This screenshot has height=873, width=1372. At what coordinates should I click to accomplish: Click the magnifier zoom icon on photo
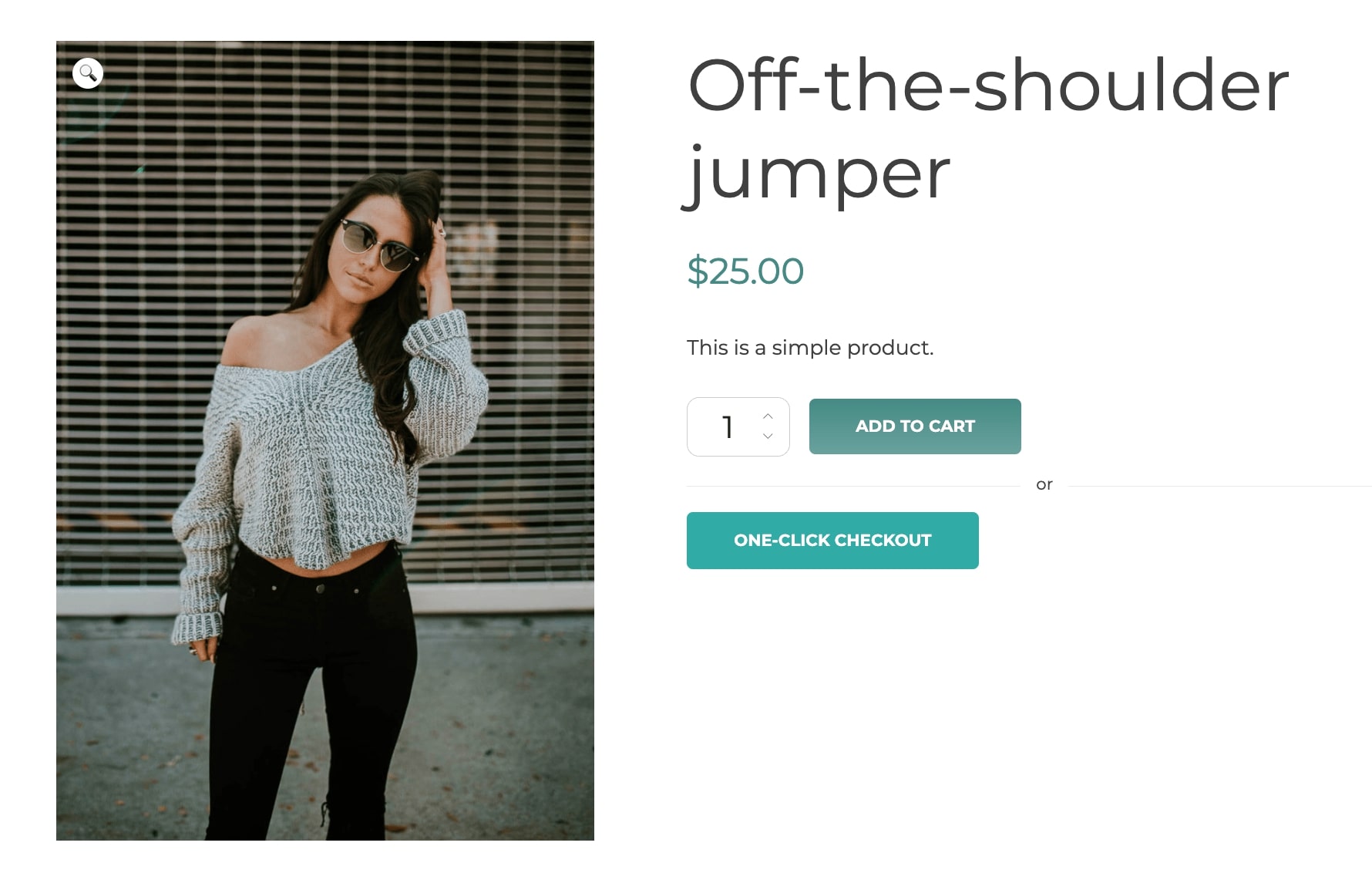tap(88, 73)
